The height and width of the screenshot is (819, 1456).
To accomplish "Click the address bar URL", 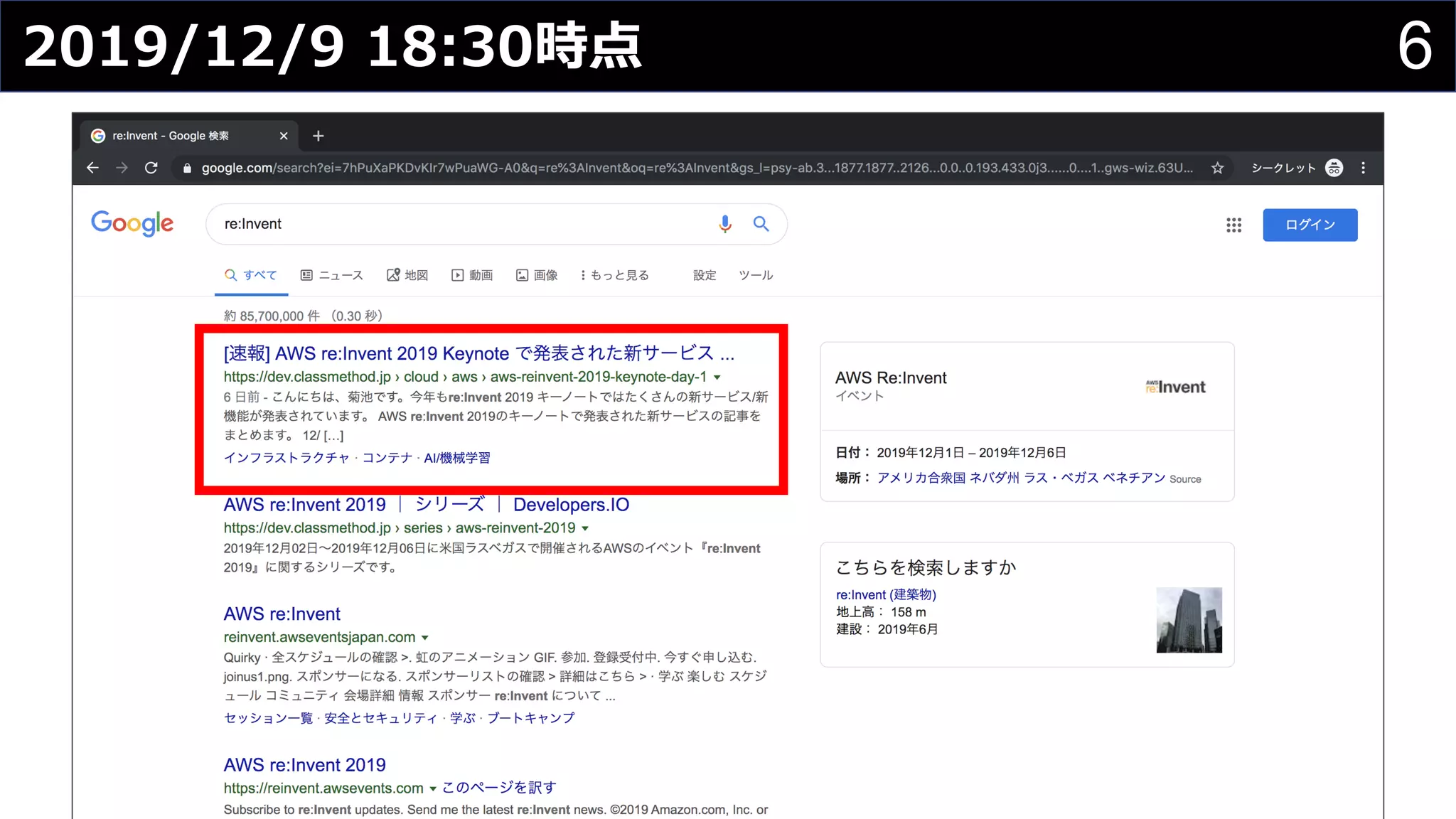I will (697, 168).
